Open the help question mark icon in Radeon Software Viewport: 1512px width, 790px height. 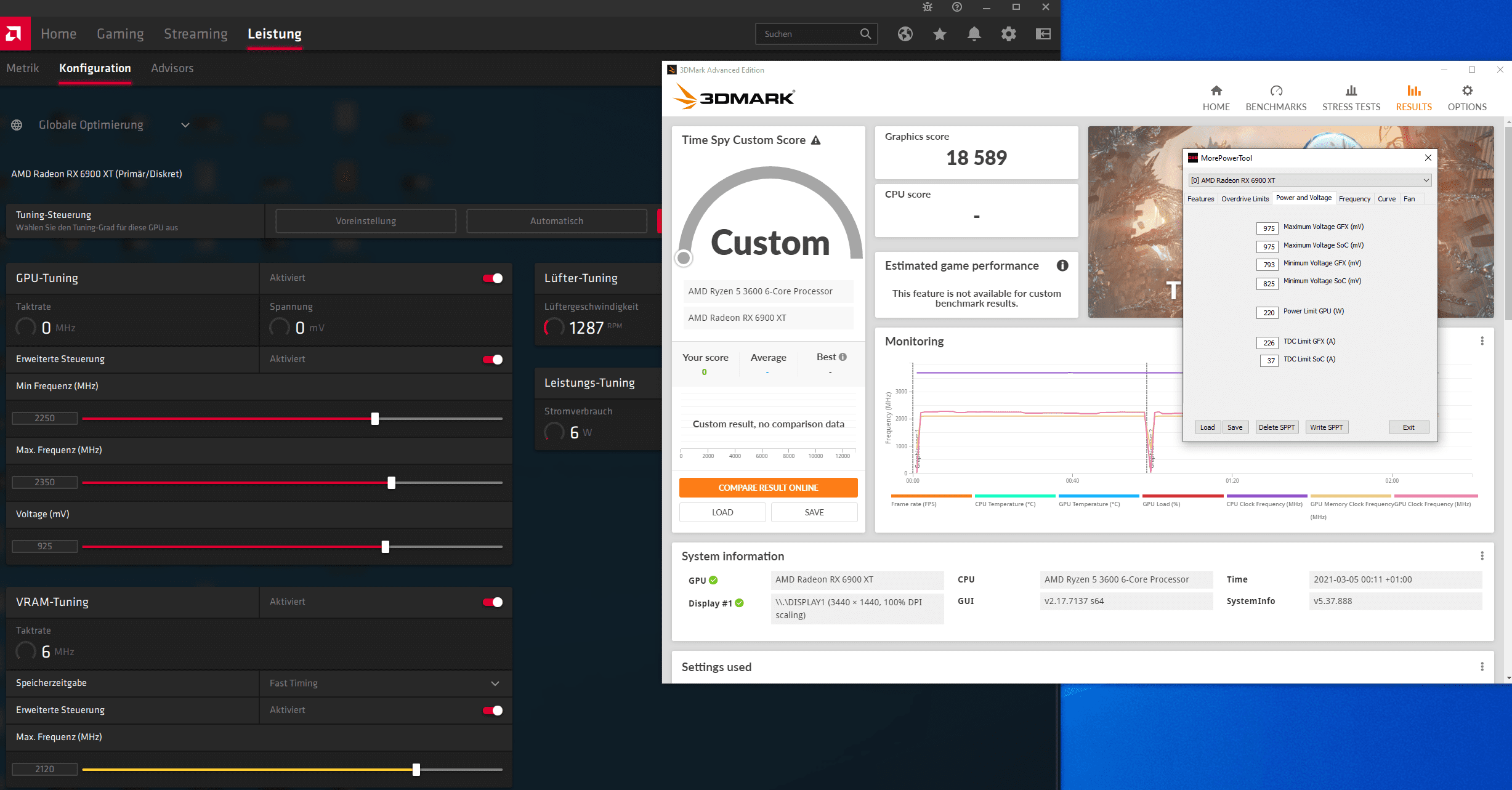coord(956,7)
